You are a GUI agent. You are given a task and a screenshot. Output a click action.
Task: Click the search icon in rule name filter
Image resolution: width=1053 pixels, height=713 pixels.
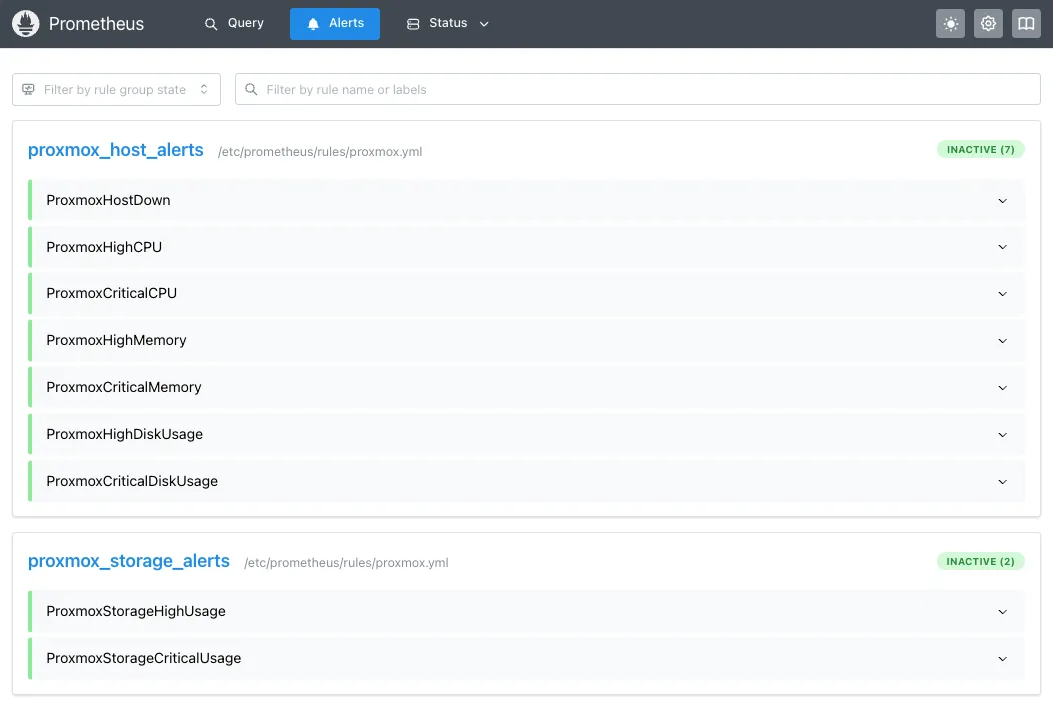(251, 90)
